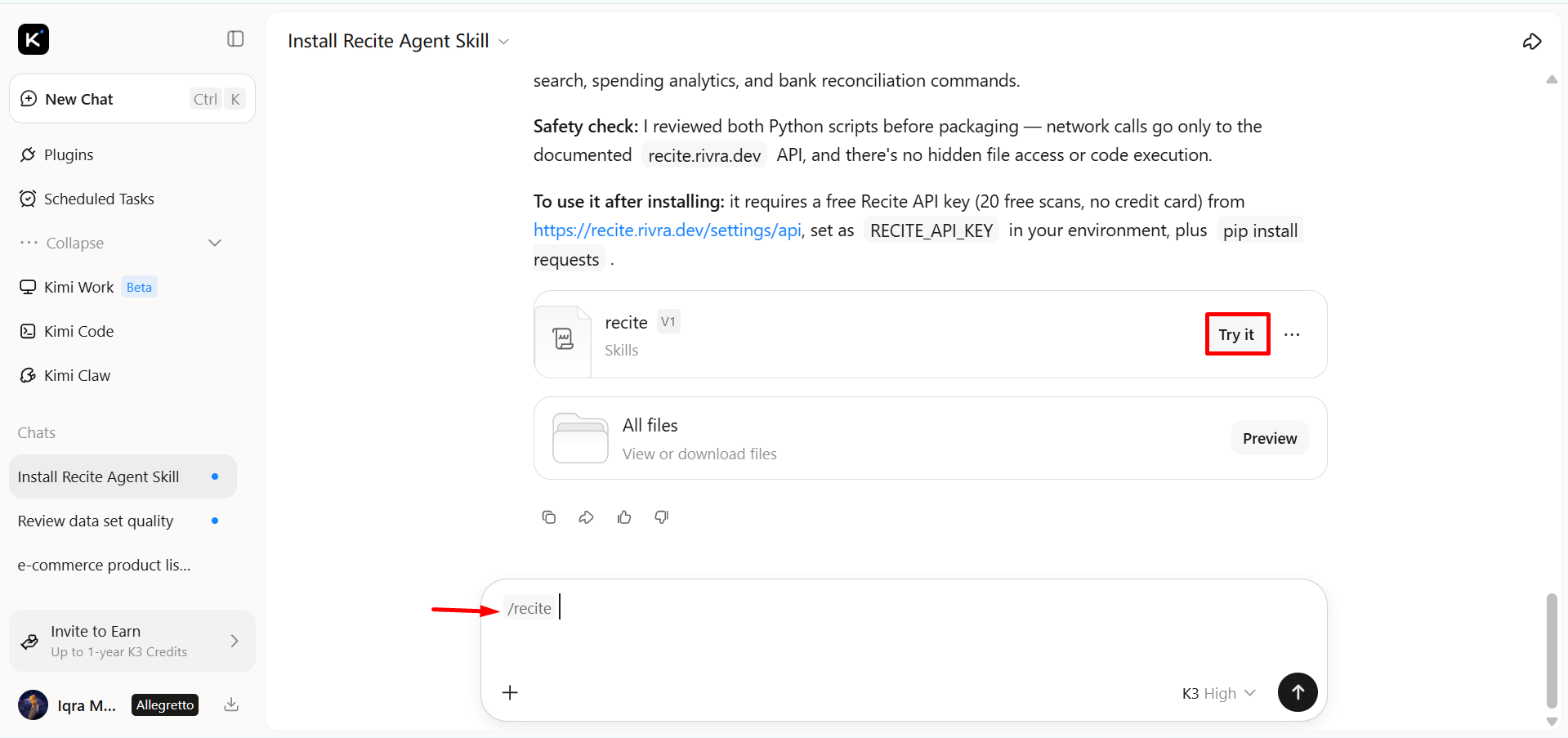This screenshot has height=738, width=1568.
Task: Click the All files folder icon
Action: pos(580,438)
